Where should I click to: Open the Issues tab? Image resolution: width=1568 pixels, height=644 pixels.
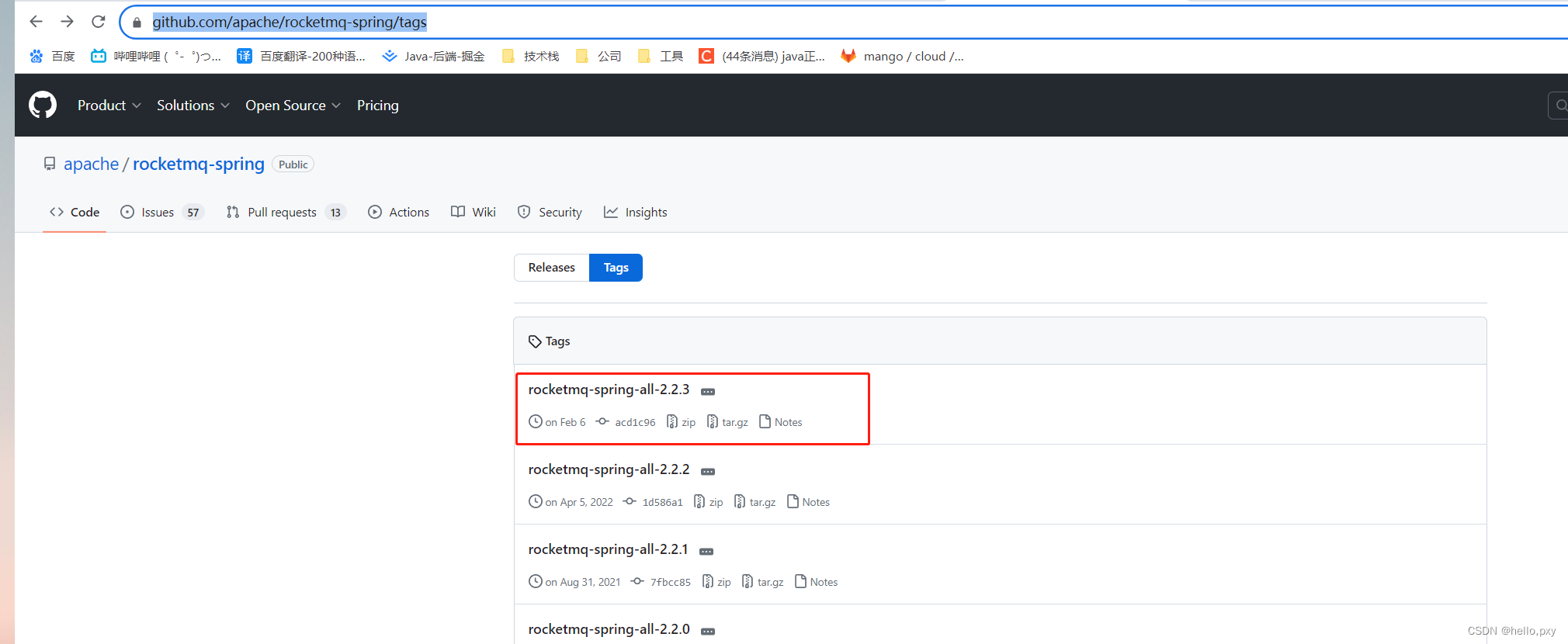[161, 212]
